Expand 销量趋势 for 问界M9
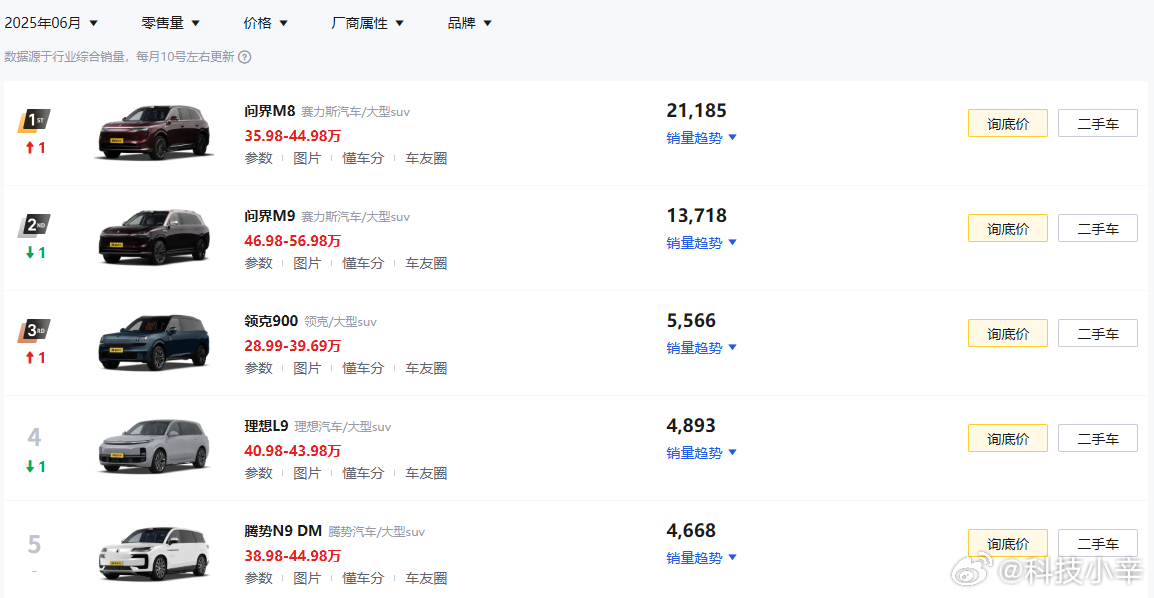The width and height of the screenshot is (1154, 598). 701,243
